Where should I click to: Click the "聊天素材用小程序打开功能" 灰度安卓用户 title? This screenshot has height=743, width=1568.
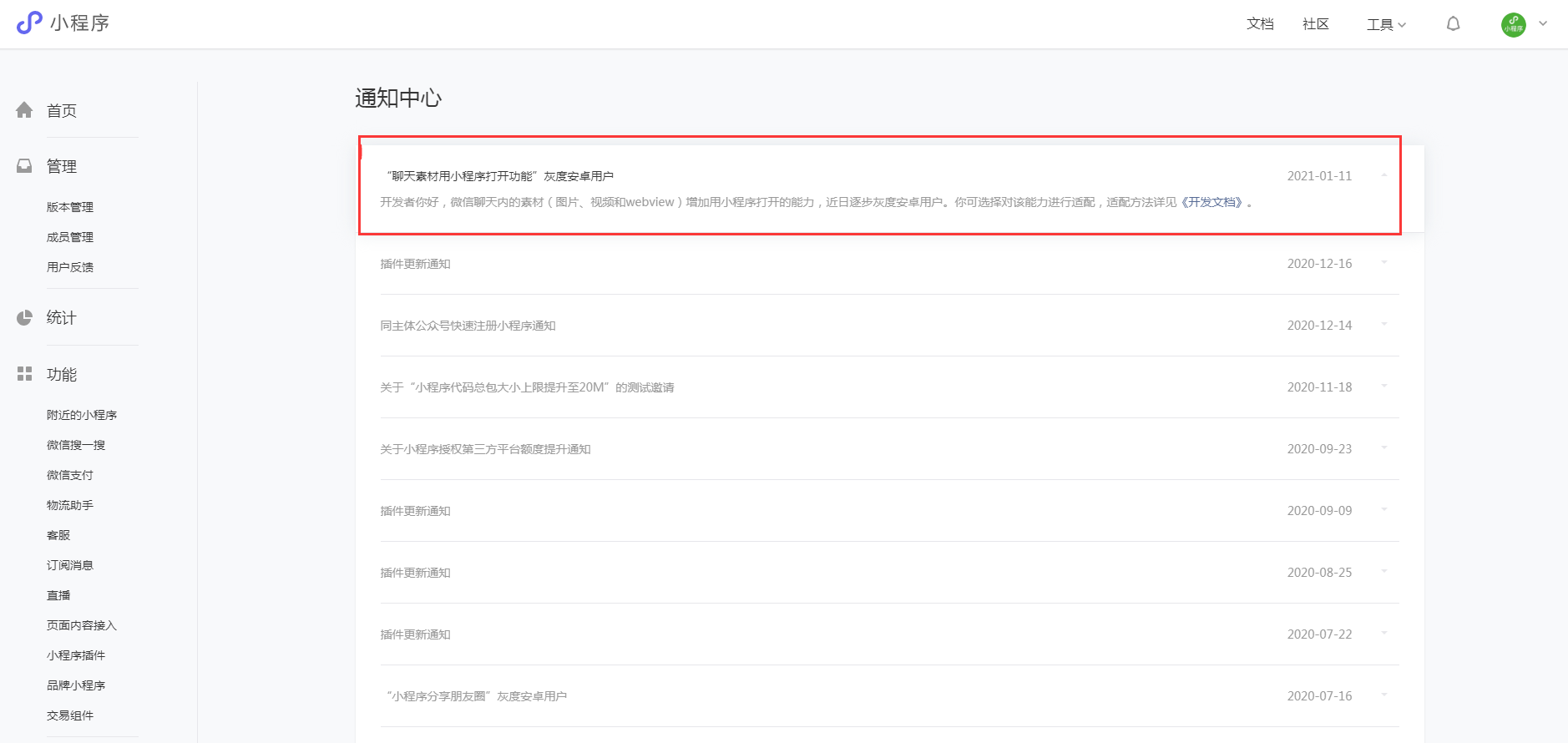click(499, 176)
